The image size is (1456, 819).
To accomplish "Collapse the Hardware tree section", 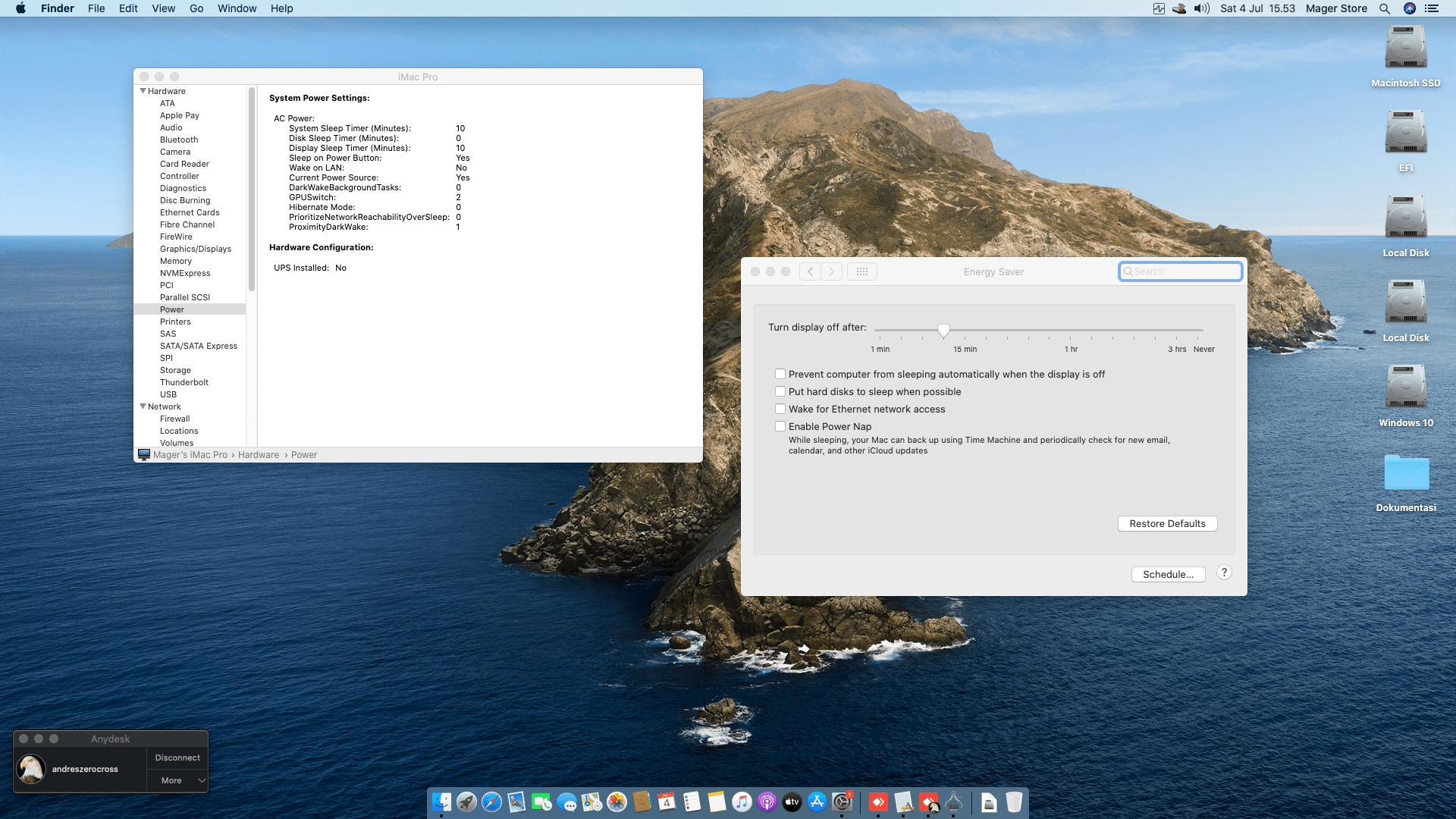I will [x=143, y=91].
